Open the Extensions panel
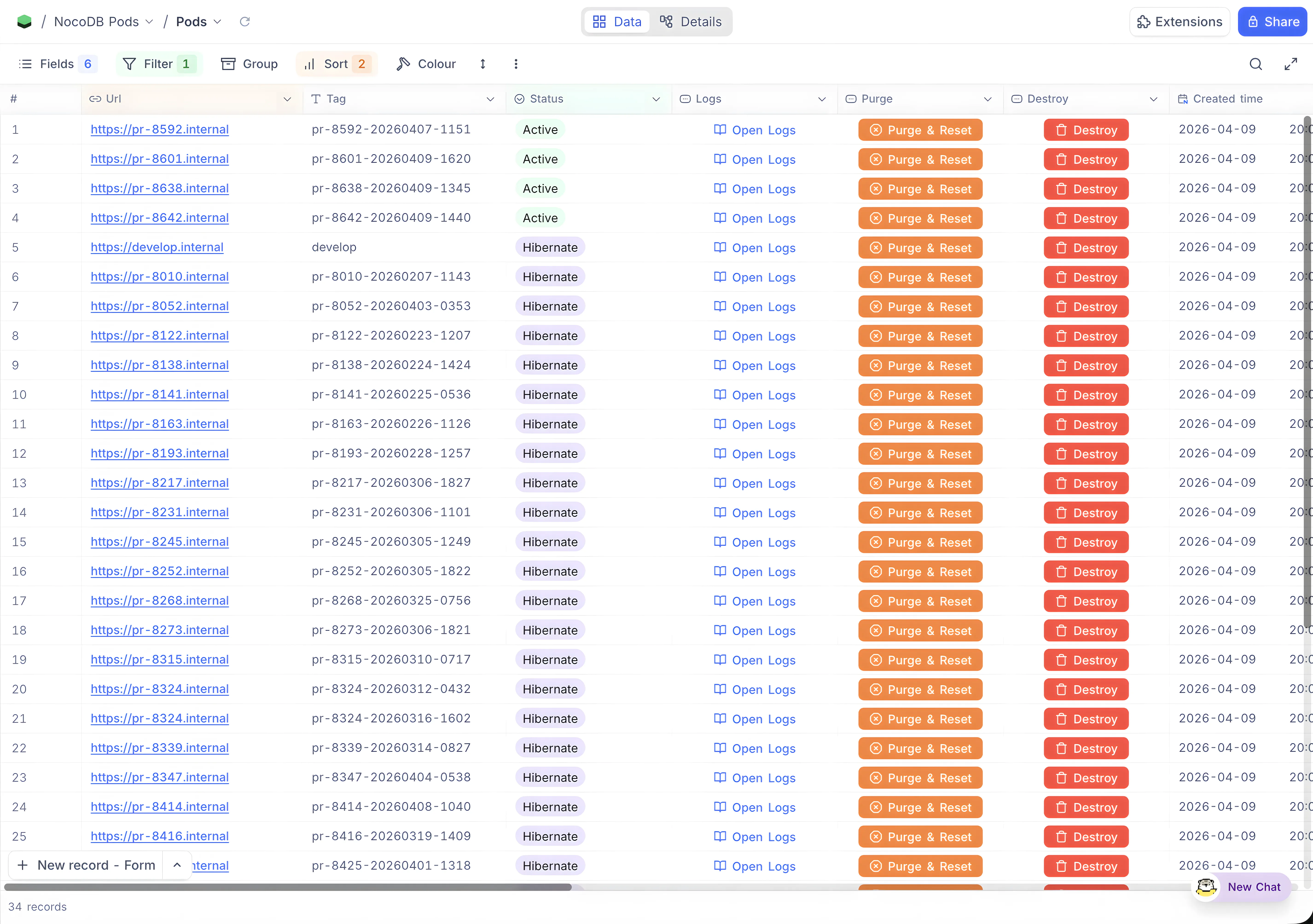Screen dimensions: 1313x924 (x=1179, y=21)
